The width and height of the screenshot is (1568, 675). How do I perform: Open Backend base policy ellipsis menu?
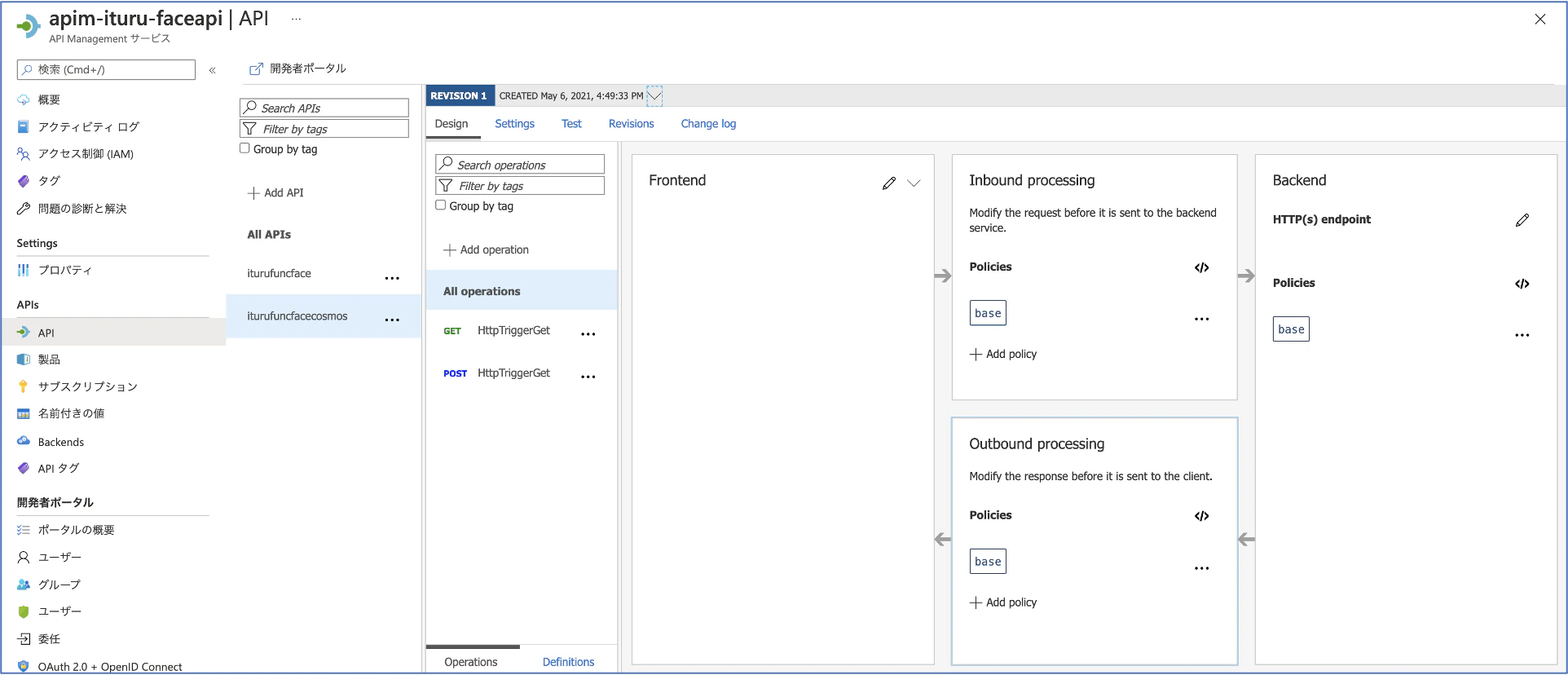coord(1522,335)
